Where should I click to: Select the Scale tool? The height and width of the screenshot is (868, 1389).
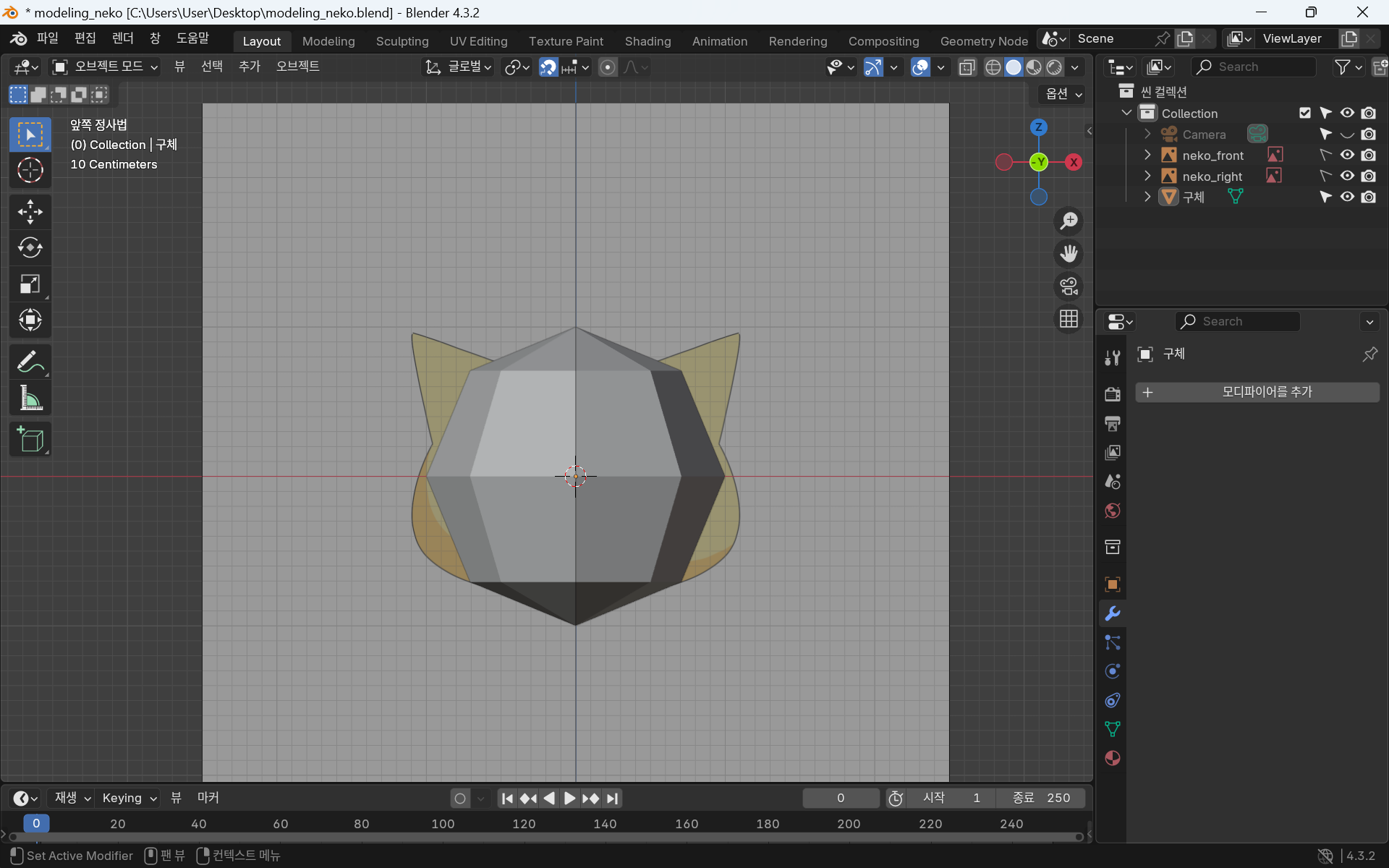(x=30, y=284)
